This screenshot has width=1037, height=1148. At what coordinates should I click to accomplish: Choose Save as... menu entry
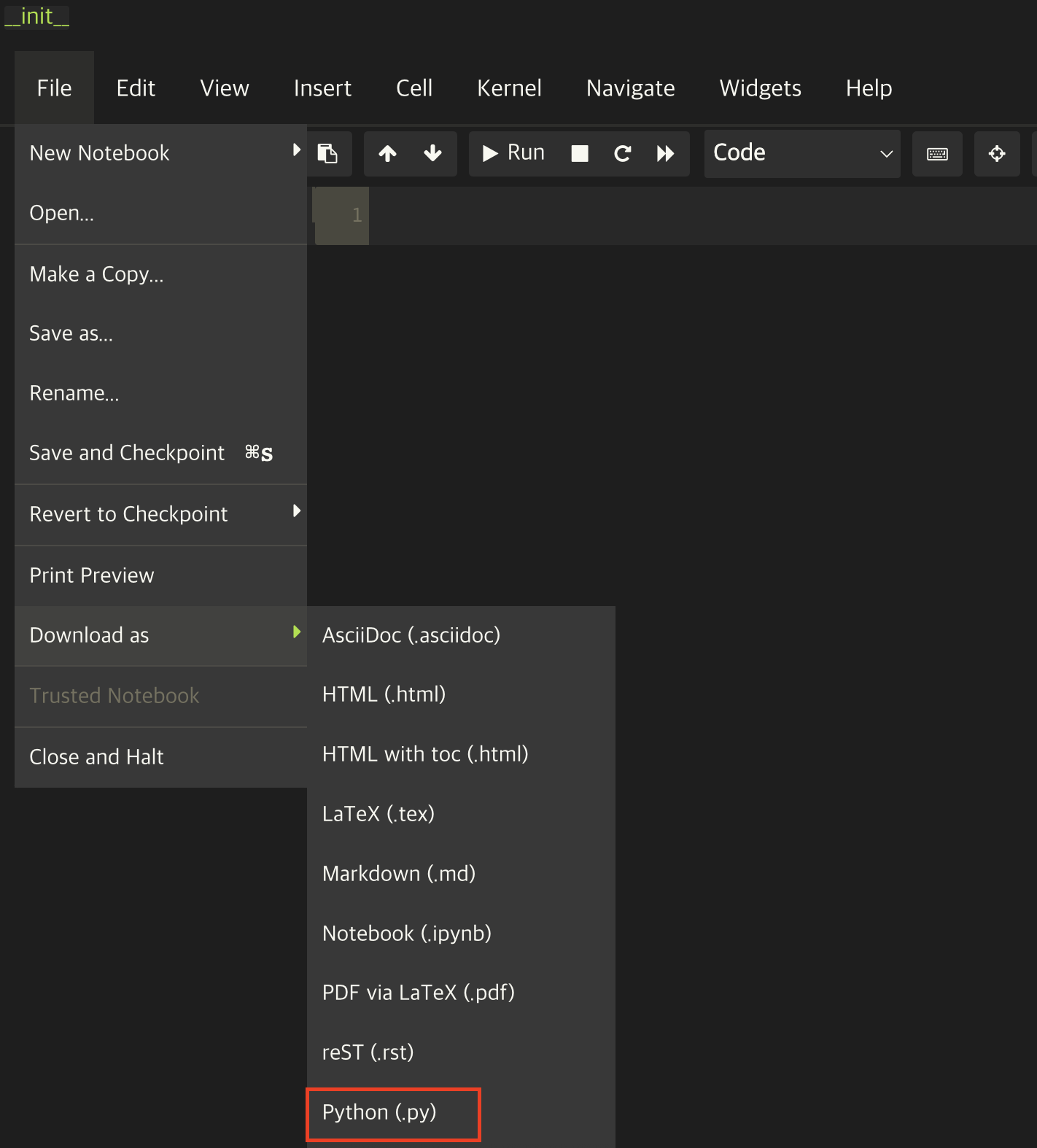click(160, 333)
